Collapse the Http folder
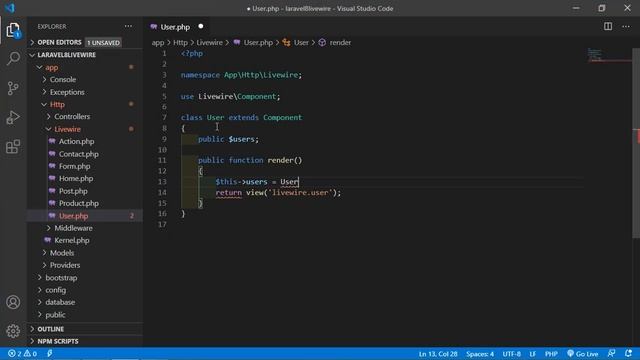Viewport: 640px width, 360px height. pyautogui.click(x=85, y=104)
